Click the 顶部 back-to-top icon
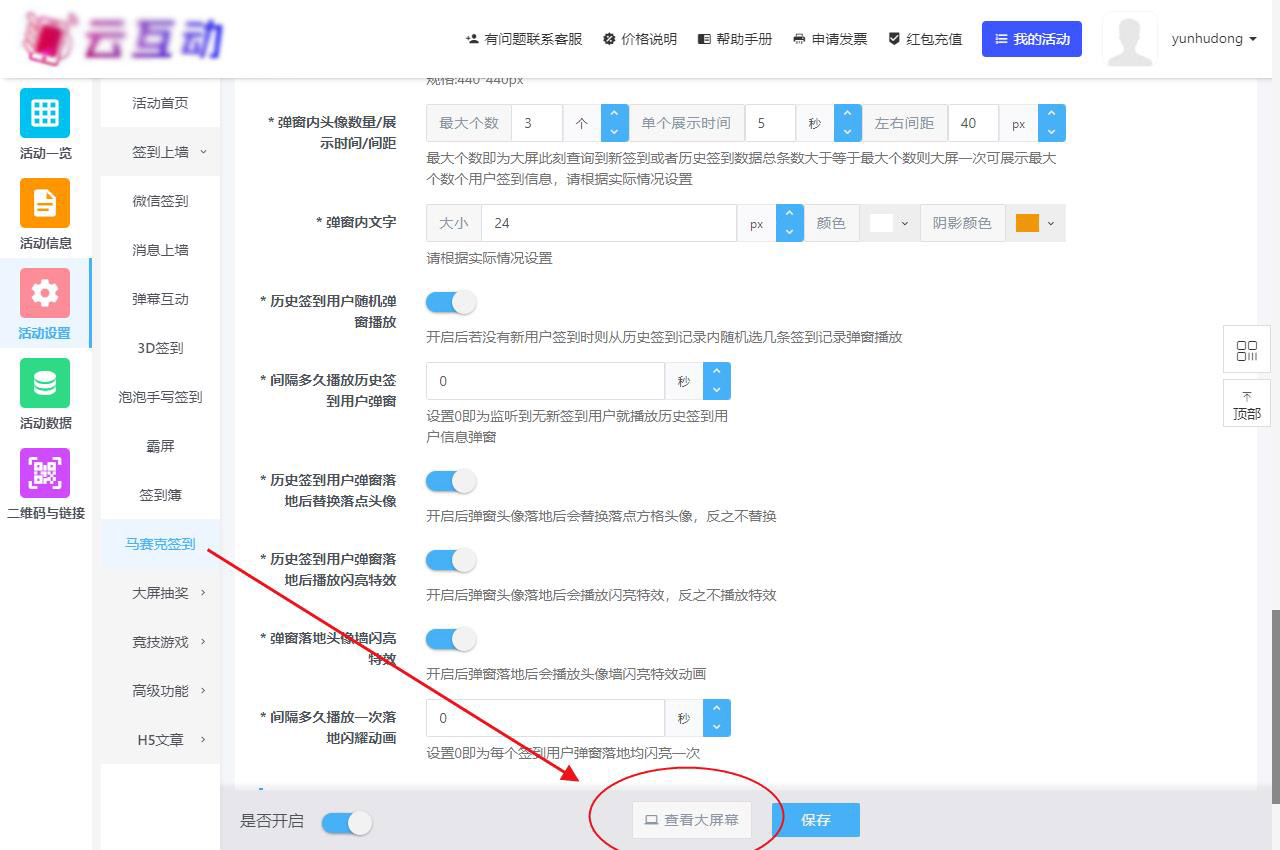Viewport: 1280px width, 850px height. (x=1246, y=405)
